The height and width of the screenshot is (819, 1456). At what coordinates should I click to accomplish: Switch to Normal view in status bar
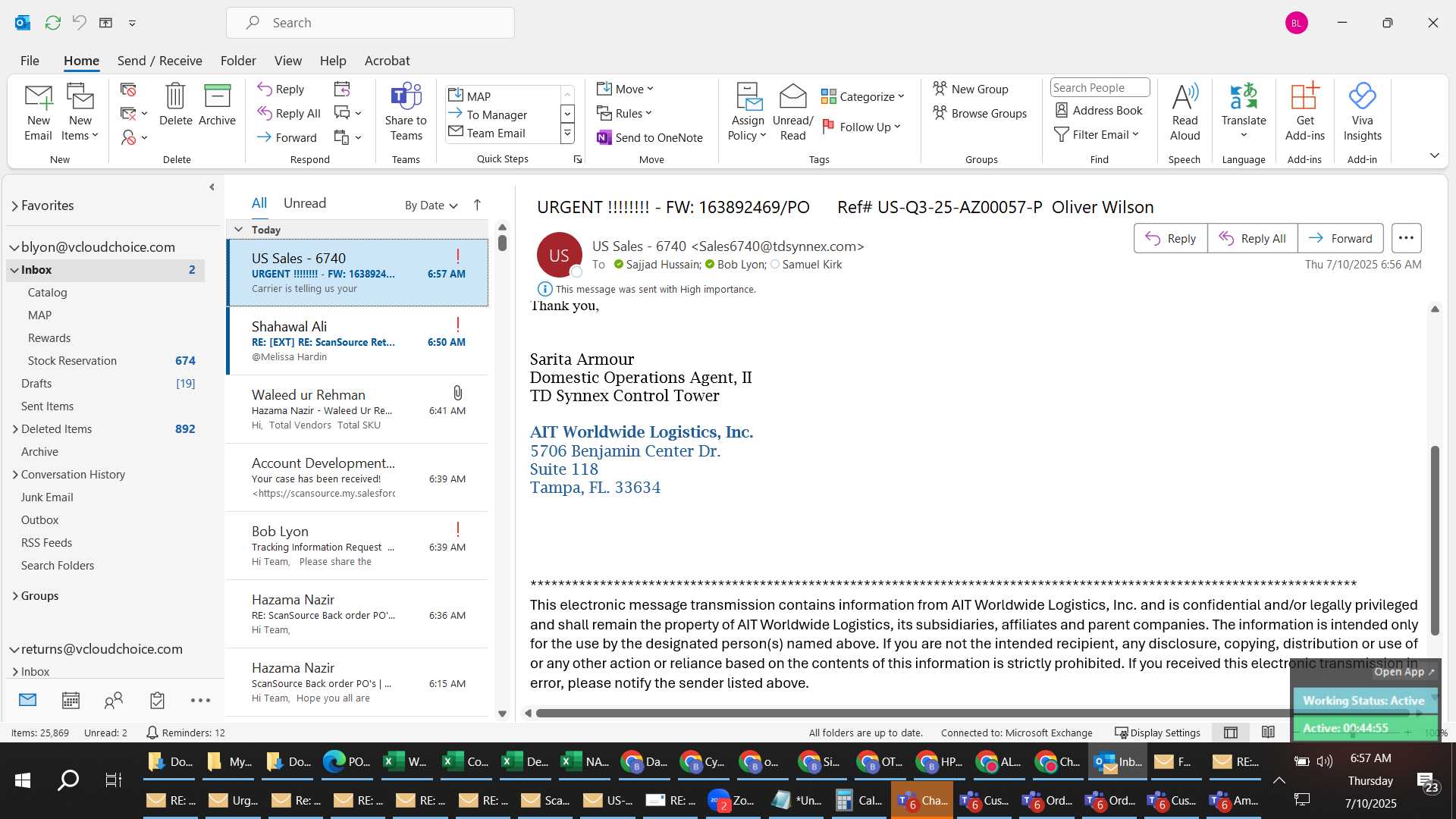(1231, 733)
